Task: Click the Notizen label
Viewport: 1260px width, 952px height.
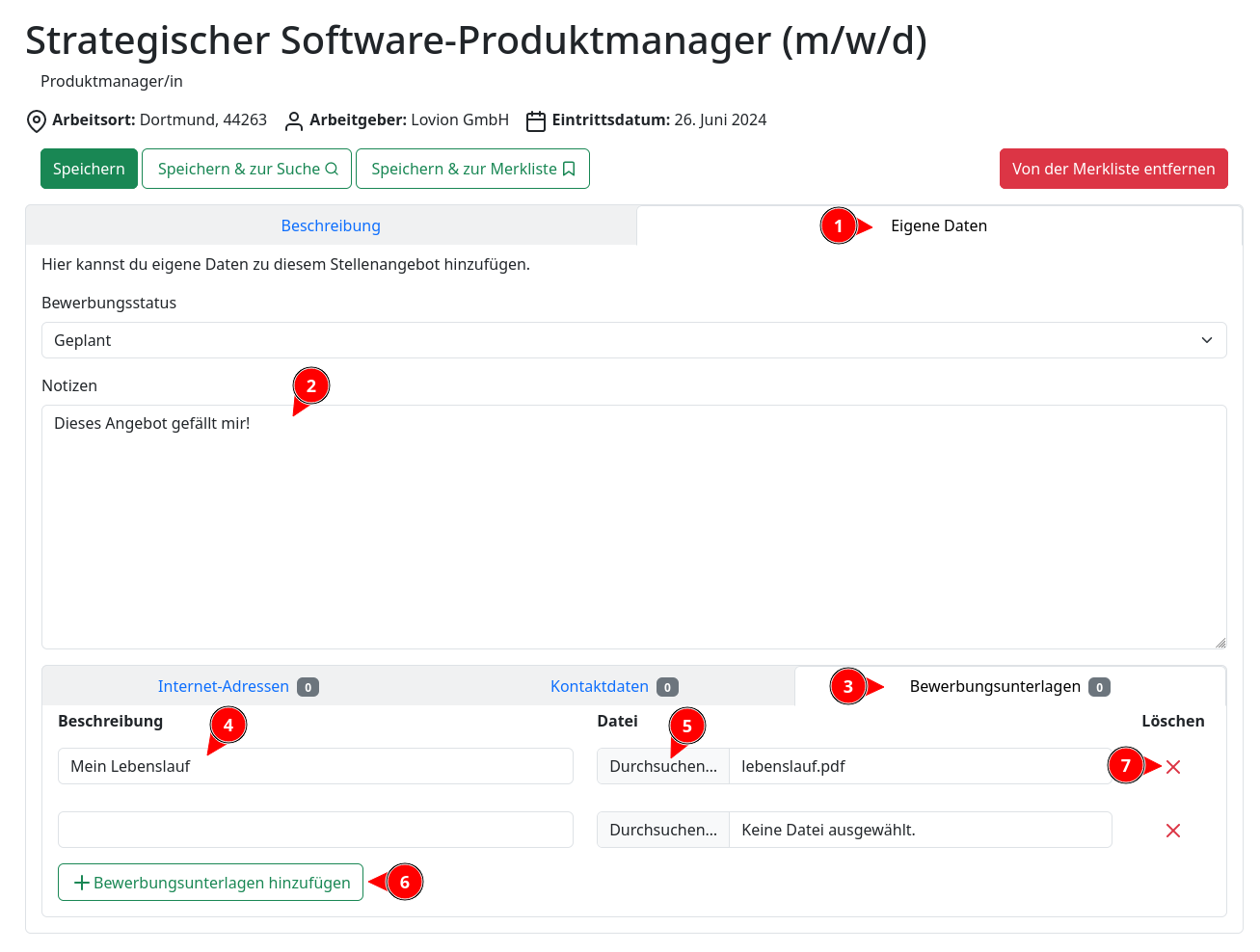Action: [x=69, y=385]
